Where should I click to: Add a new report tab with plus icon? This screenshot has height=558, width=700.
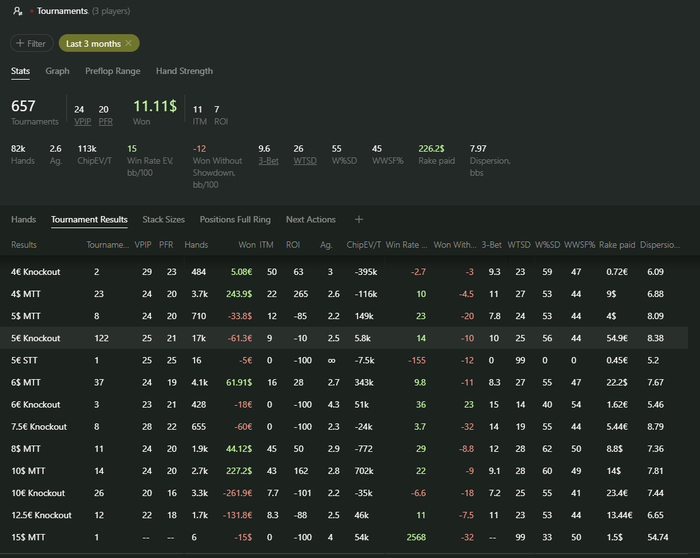click(359, 220)
